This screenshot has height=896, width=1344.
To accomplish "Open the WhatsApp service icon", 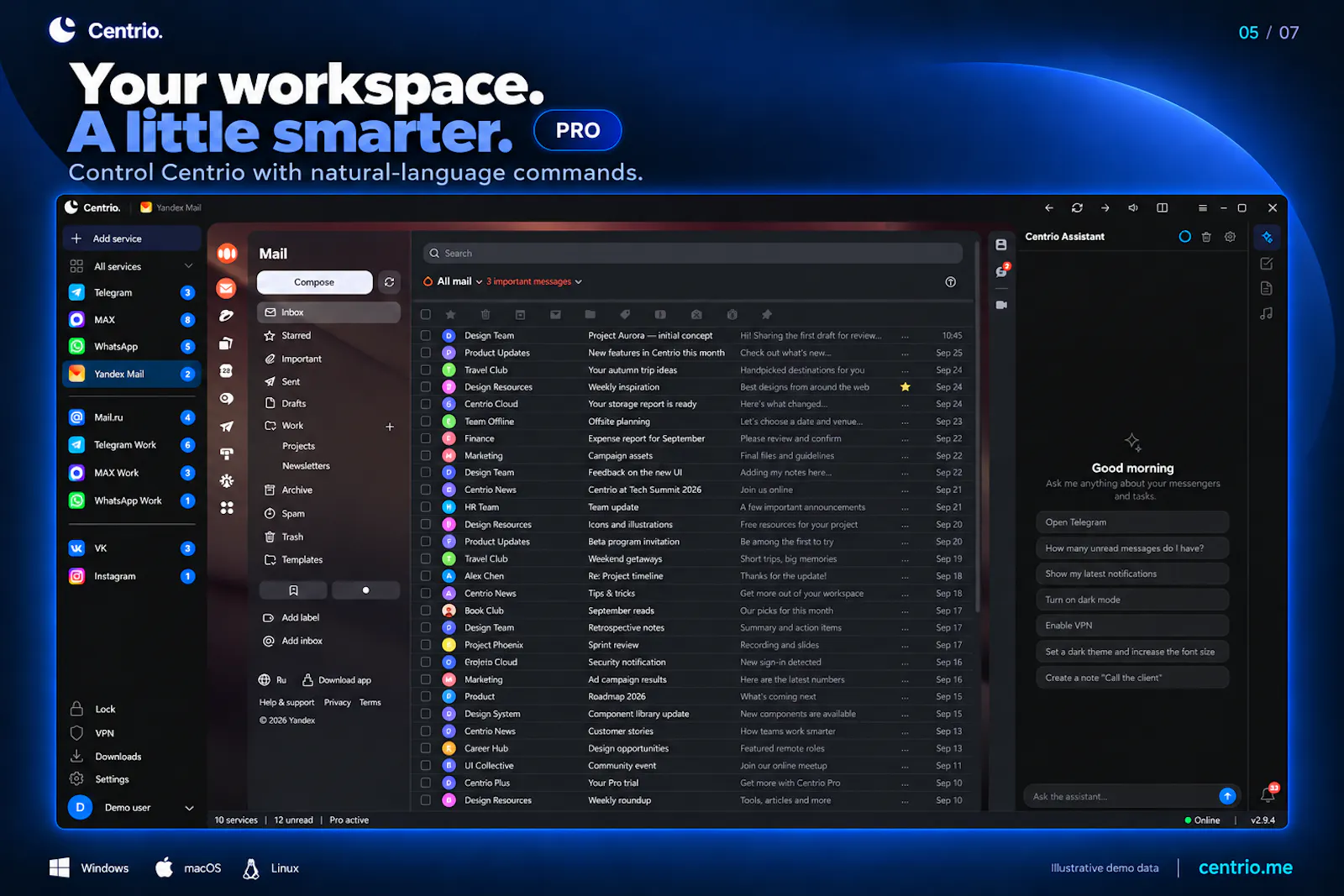I will coord(76,346).
